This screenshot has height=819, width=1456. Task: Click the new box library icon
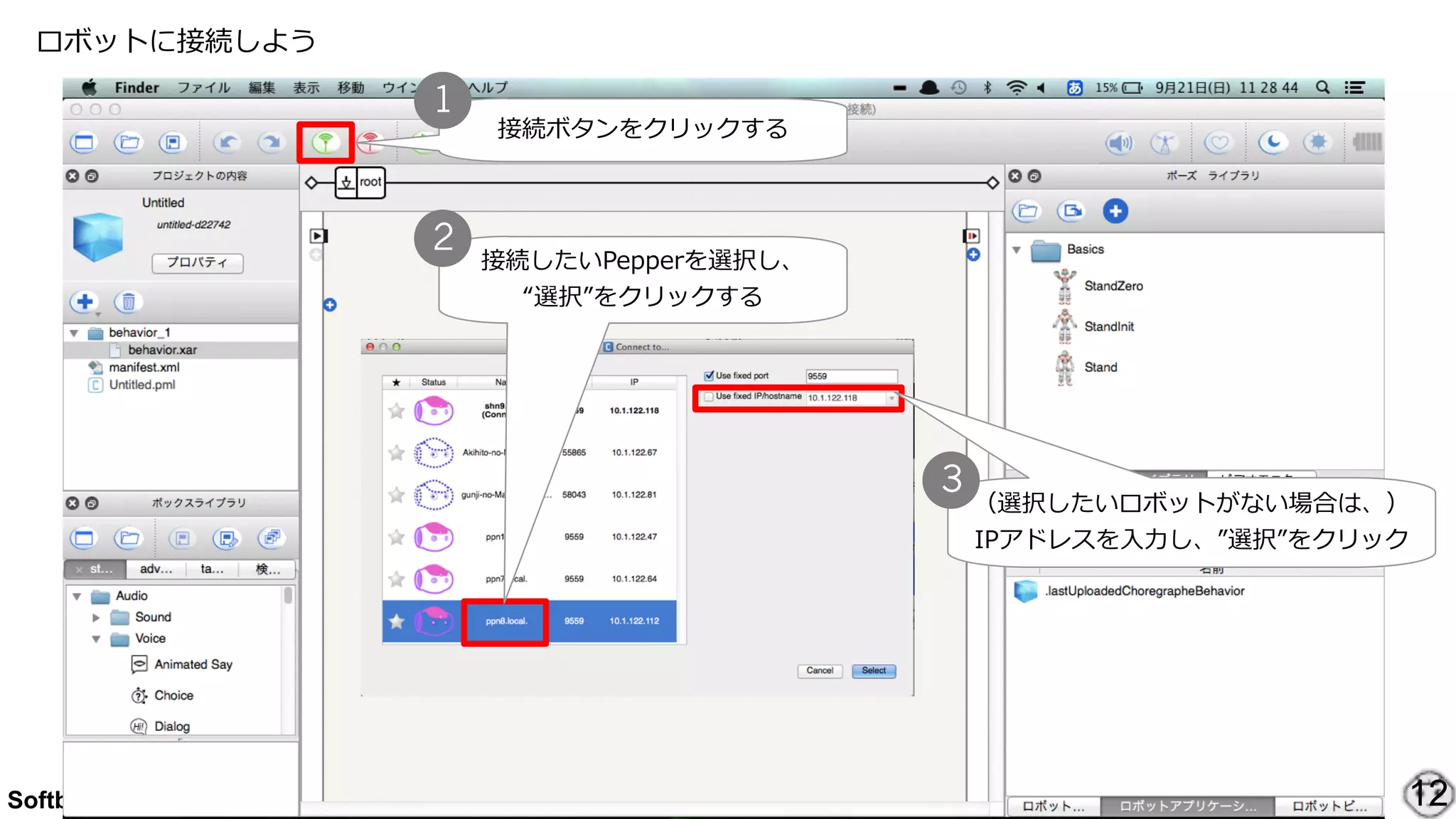coord(85,538)
